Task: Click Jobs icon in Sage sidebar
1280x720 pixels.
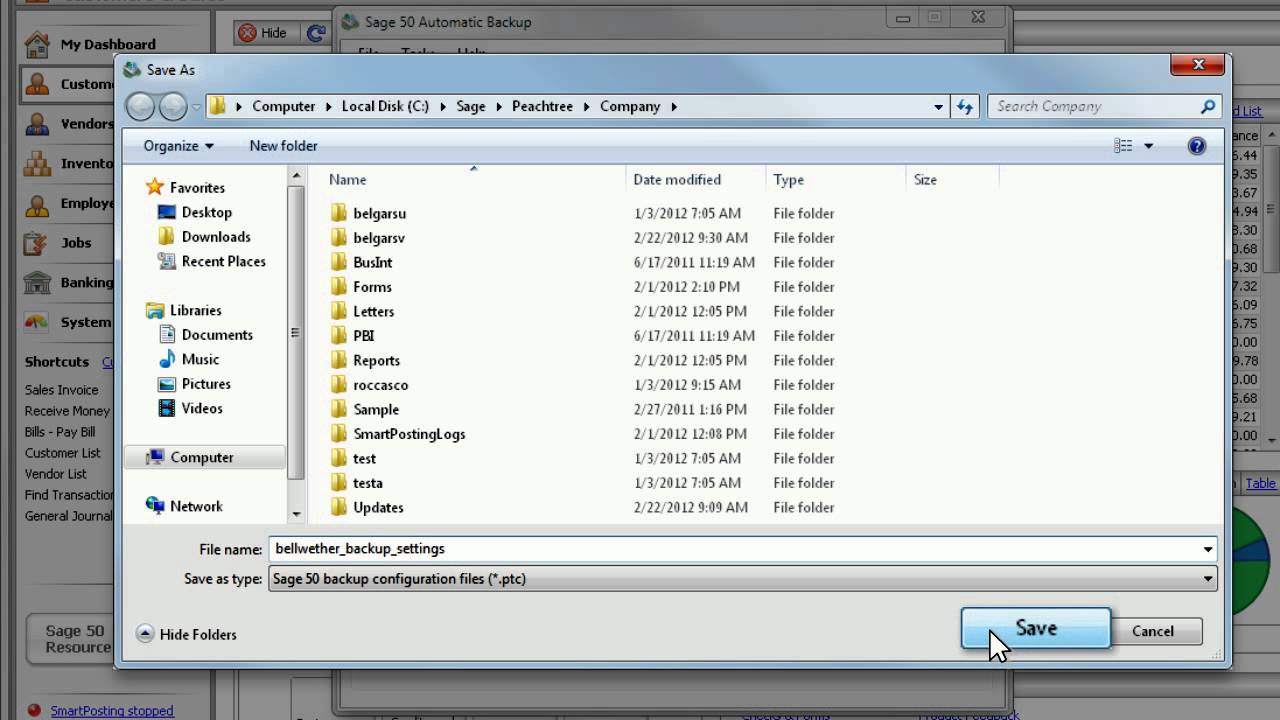Action: tap(37, 242)
